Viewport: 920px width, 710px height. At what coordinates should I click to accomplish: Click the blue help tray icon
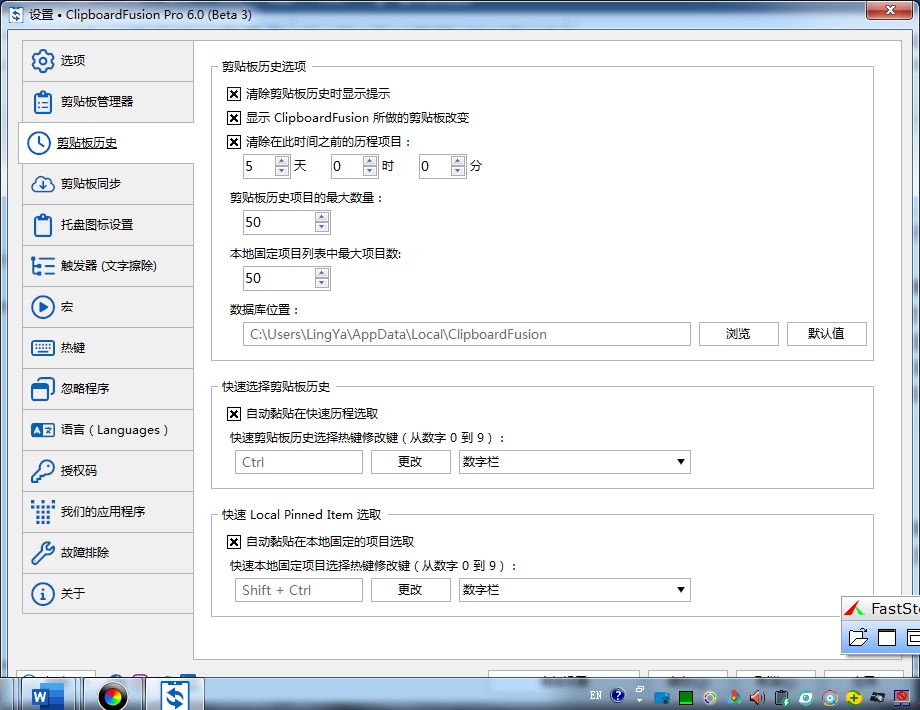tap(617, 696)
